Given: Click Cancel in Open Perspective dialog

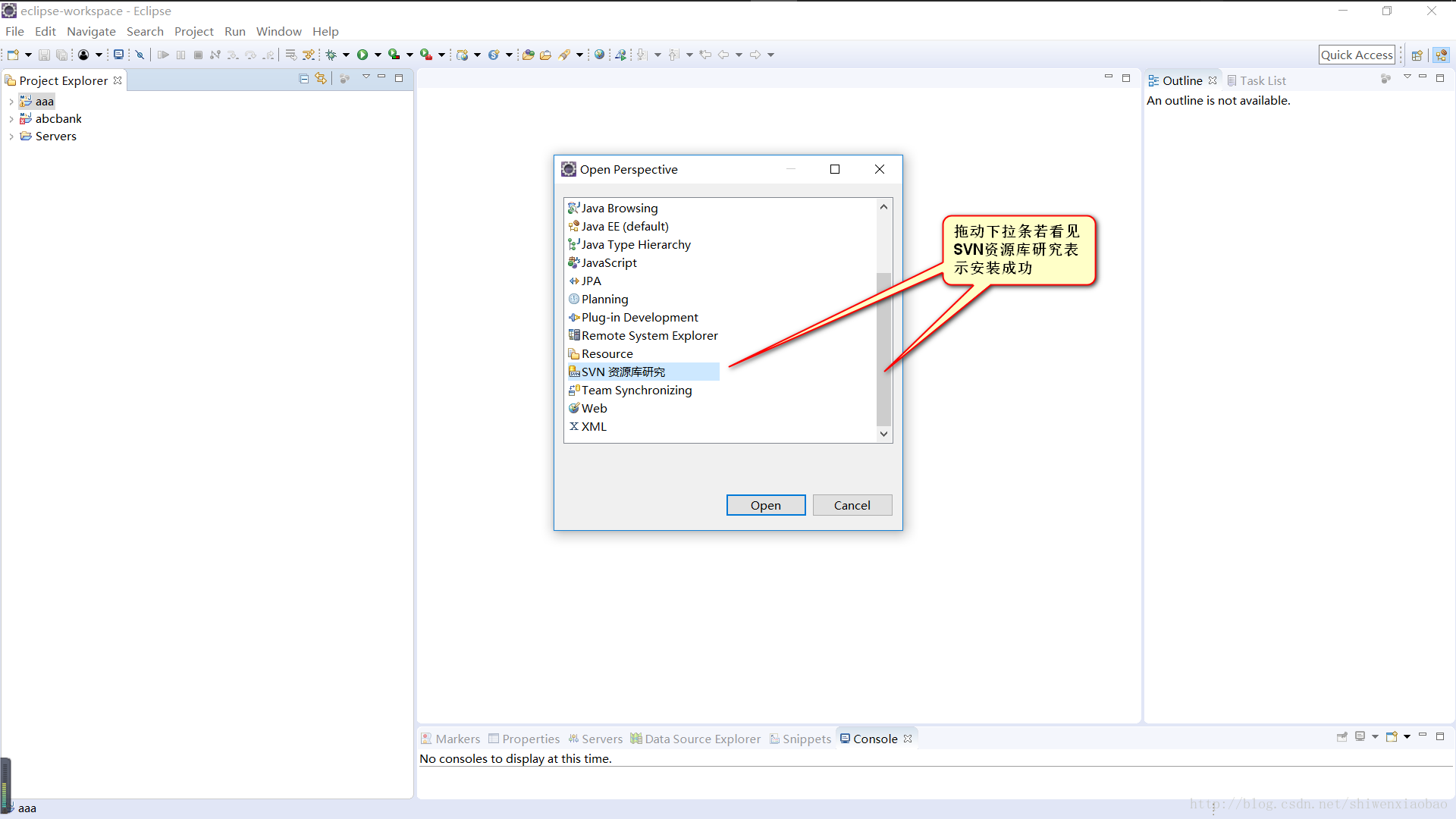Looking at the screenshot, I should point(852,505).
